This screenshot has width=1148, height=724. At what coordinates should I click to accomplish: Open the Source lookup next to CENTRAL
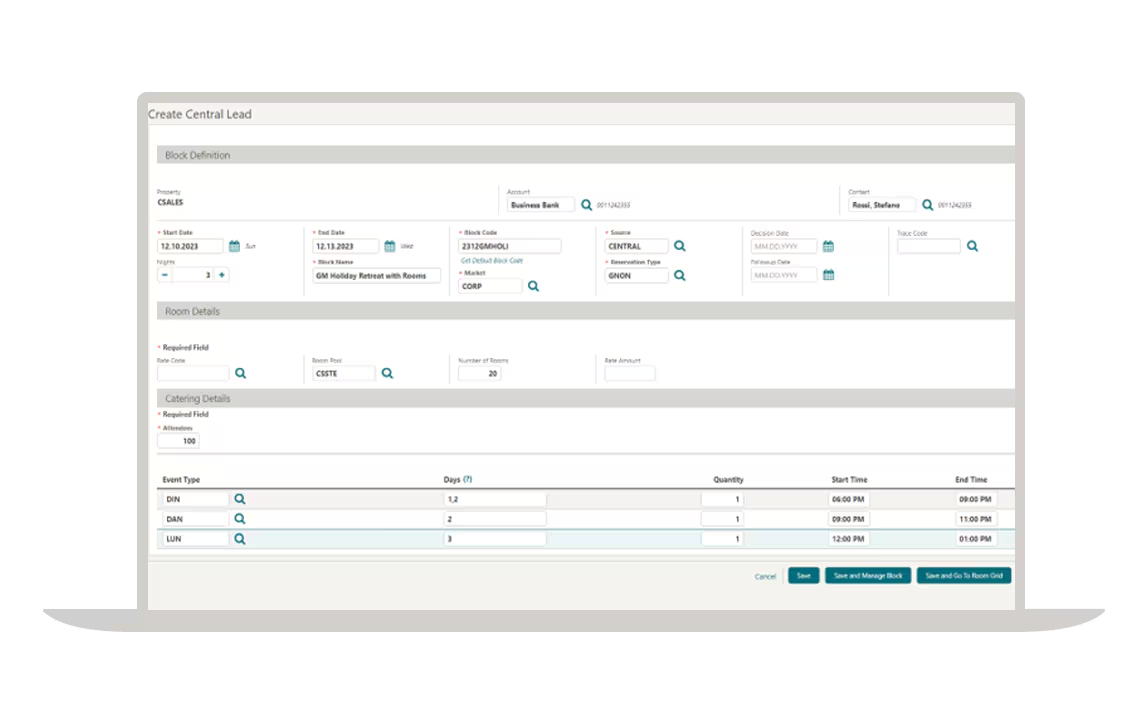coord(680,245)
